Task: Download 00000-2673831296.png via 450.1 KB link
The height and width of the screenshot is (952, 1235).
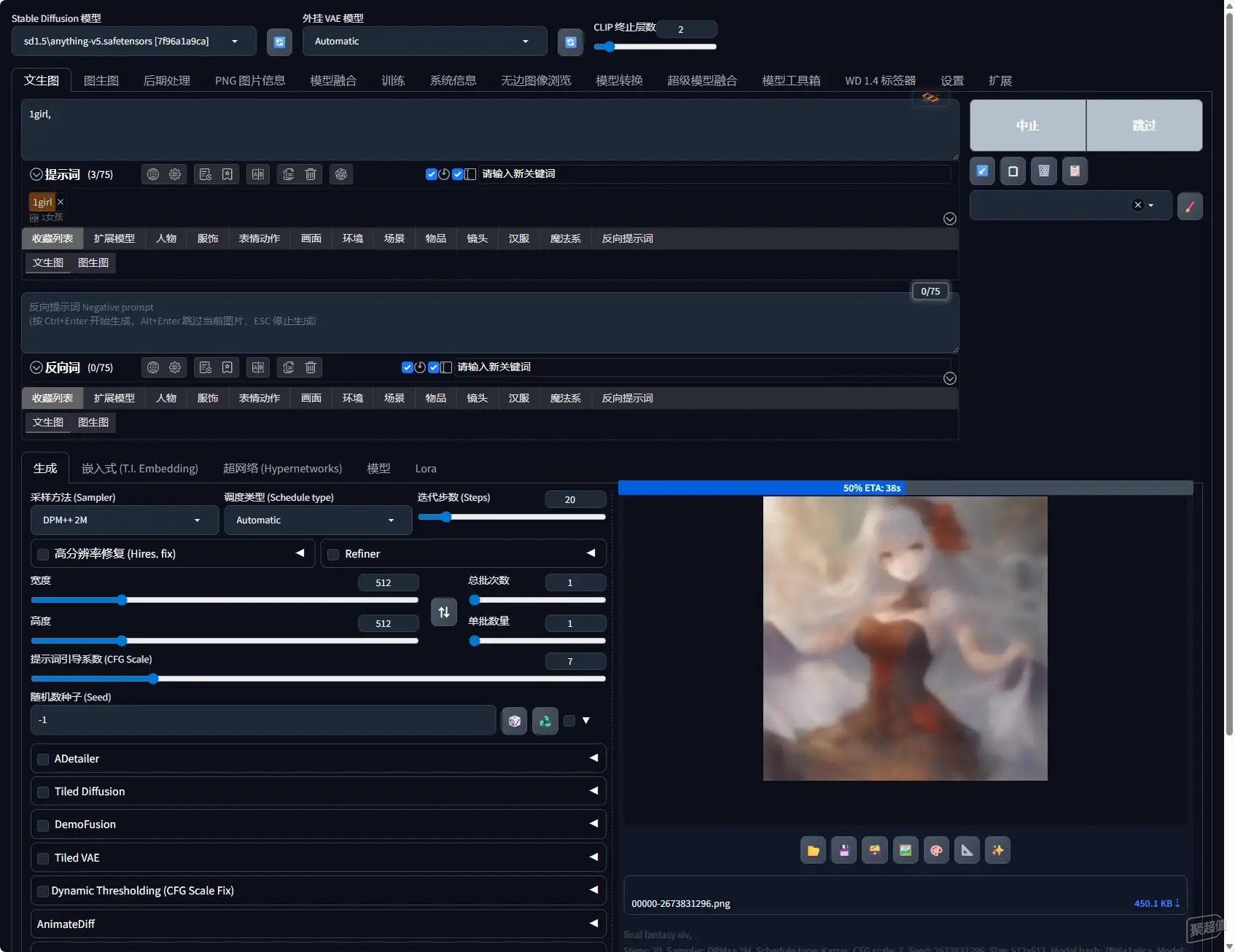Action: point(1156,904)
